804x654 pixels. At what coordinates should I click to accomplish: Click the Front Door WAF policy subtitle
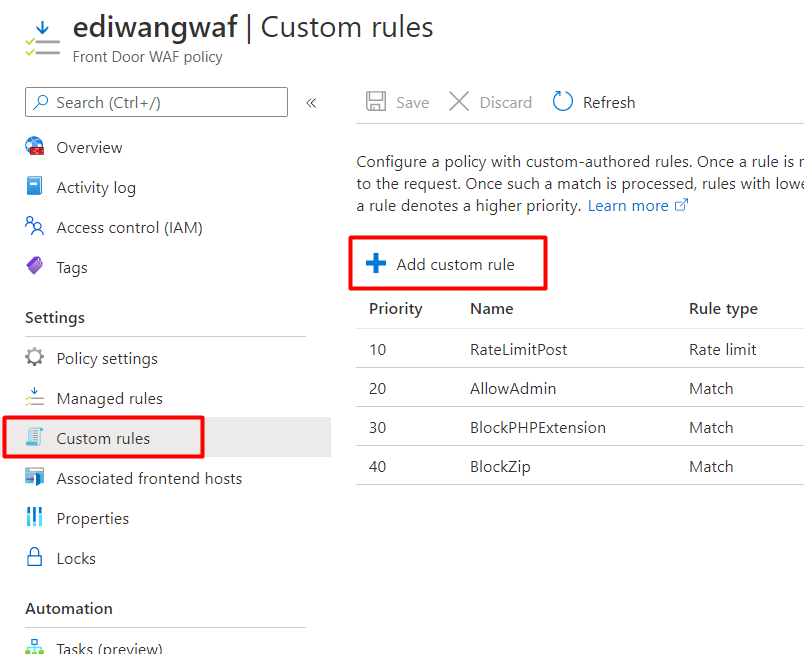[148, 56]
